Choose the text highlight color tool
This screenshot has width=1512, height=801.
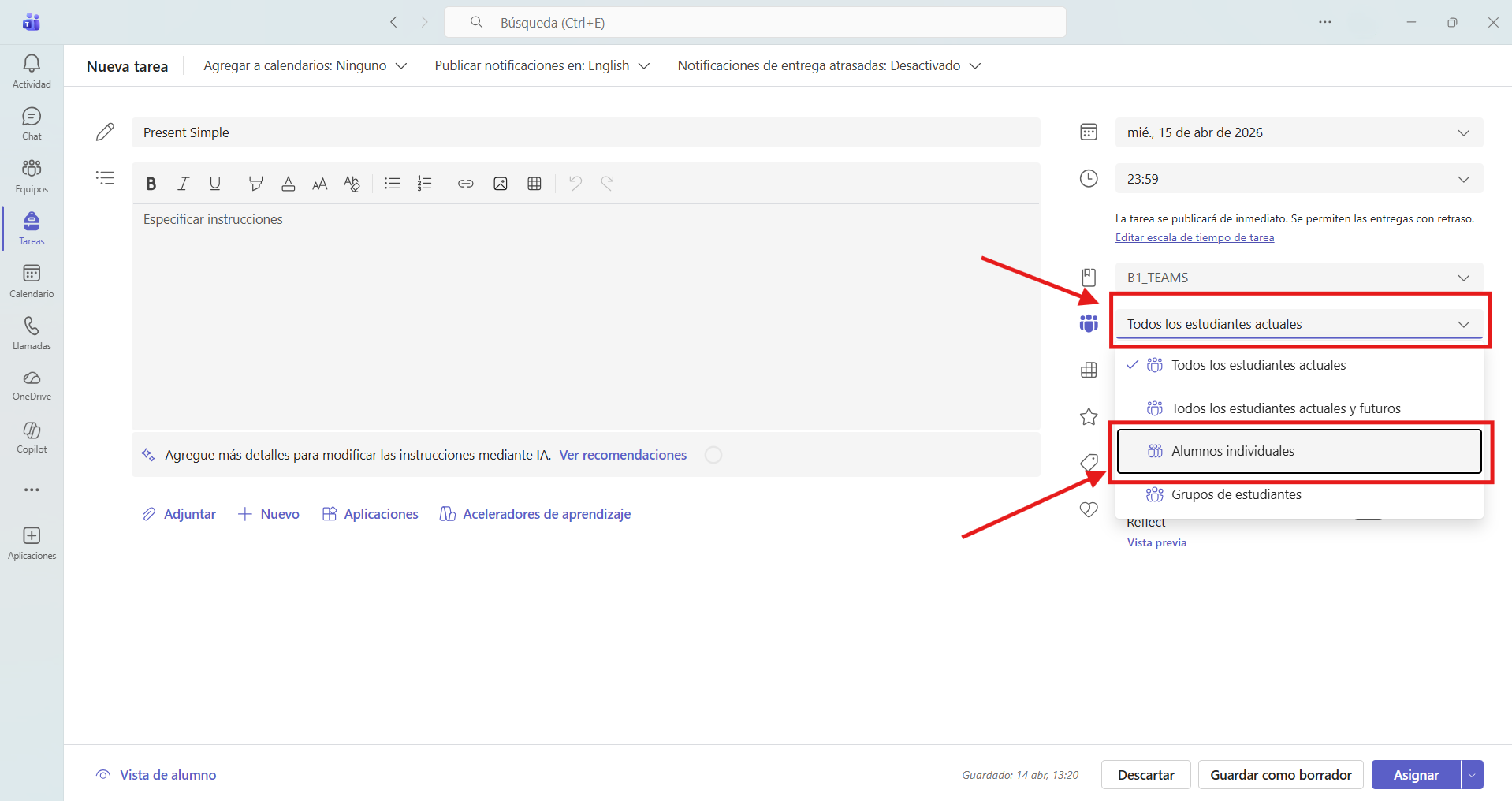[x=255, y=184]
